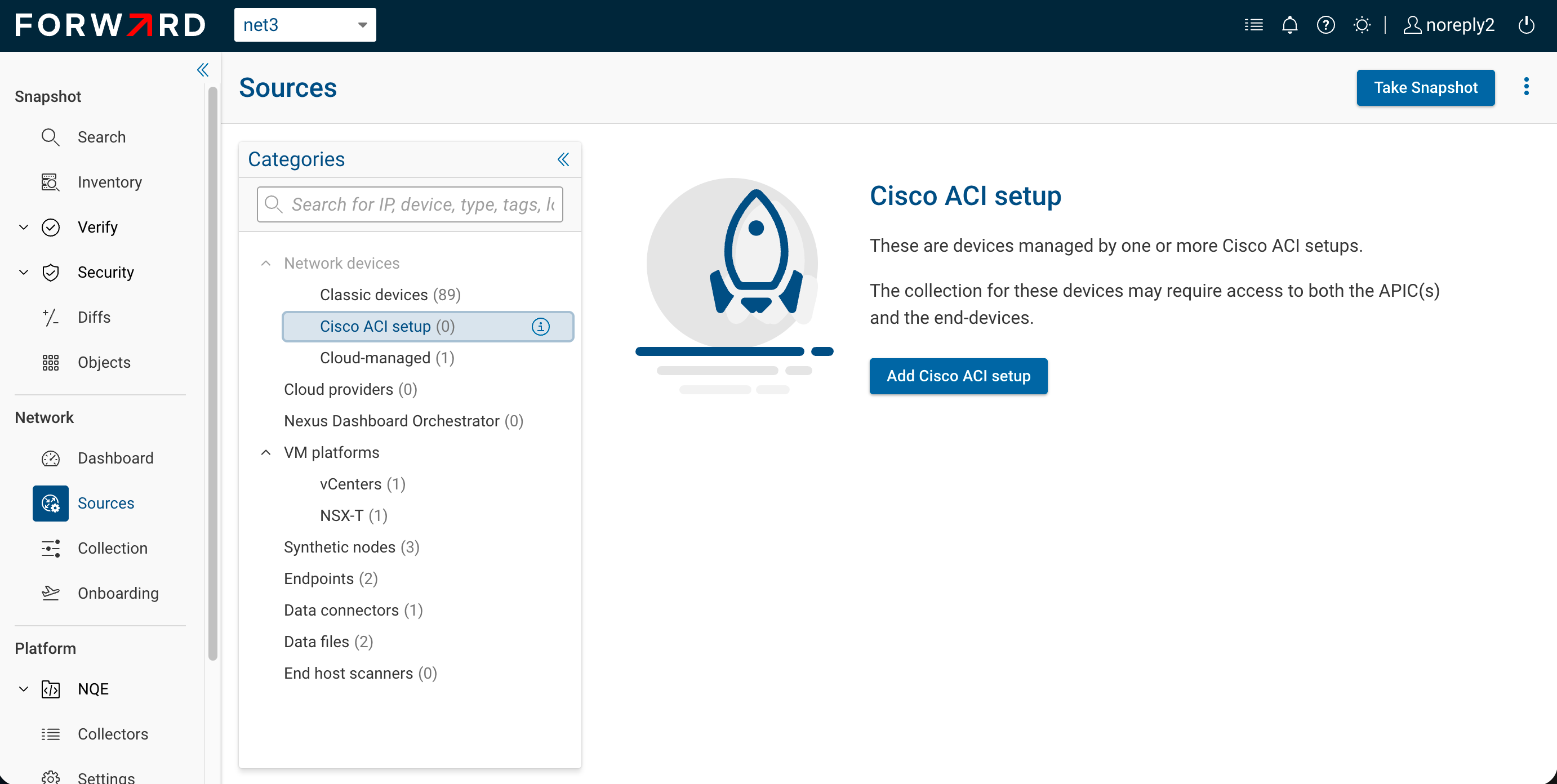Click the Dashboard gauge icon

[50, 458]
